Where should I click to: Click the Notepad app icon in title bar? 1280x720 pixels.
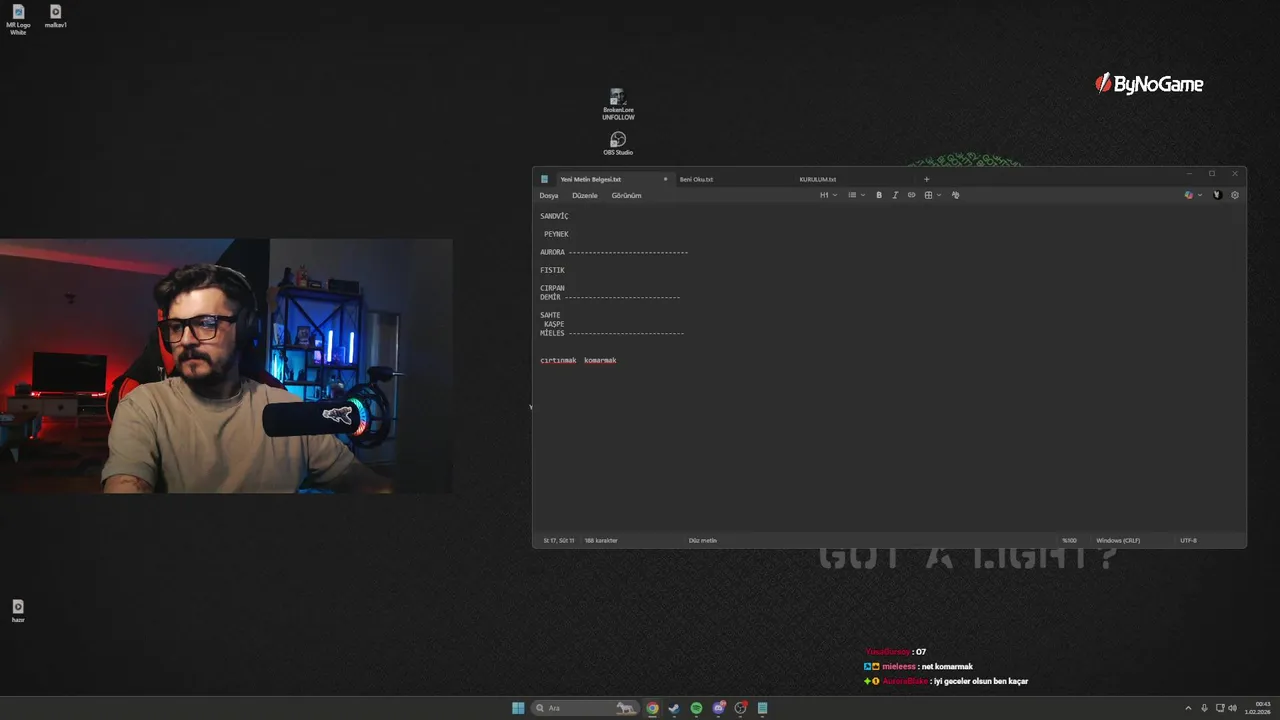pos(544,179)
